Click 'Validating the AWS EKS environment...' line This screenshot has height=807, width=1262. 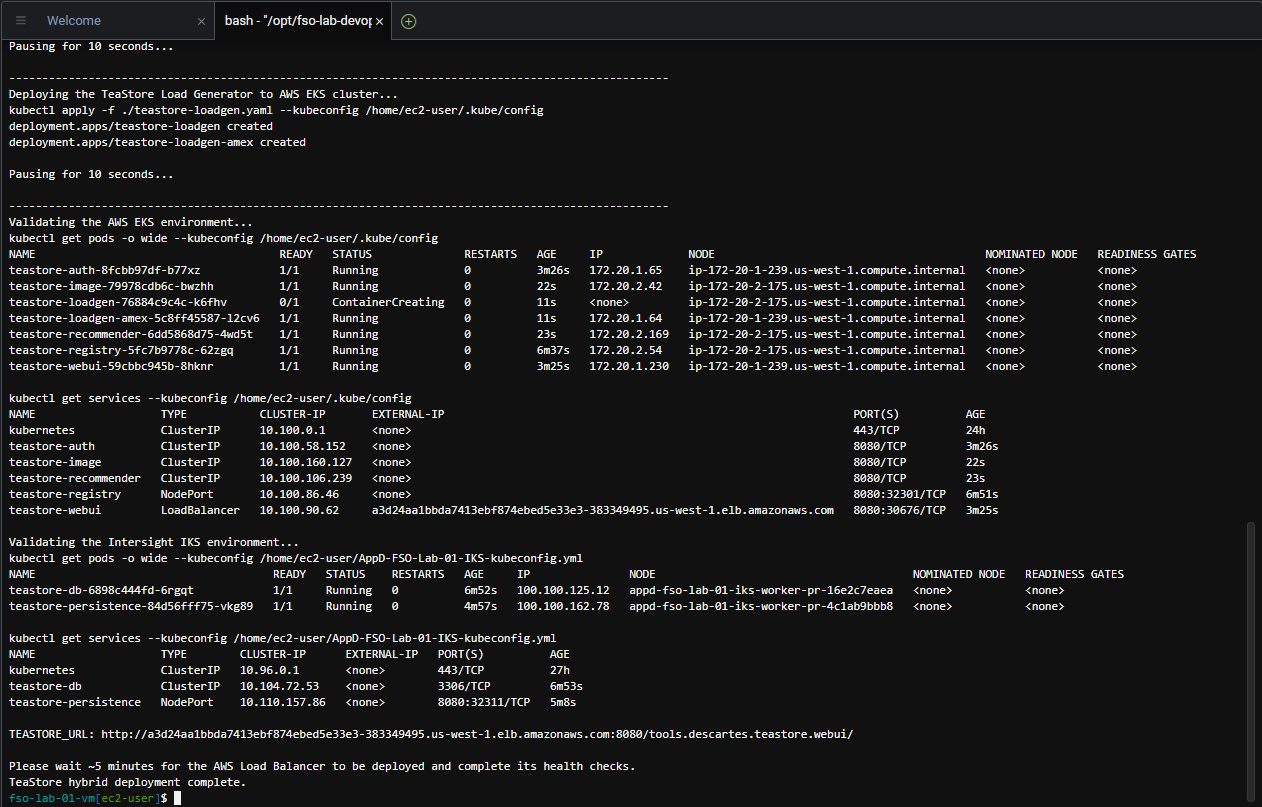(x=131, y=222)
